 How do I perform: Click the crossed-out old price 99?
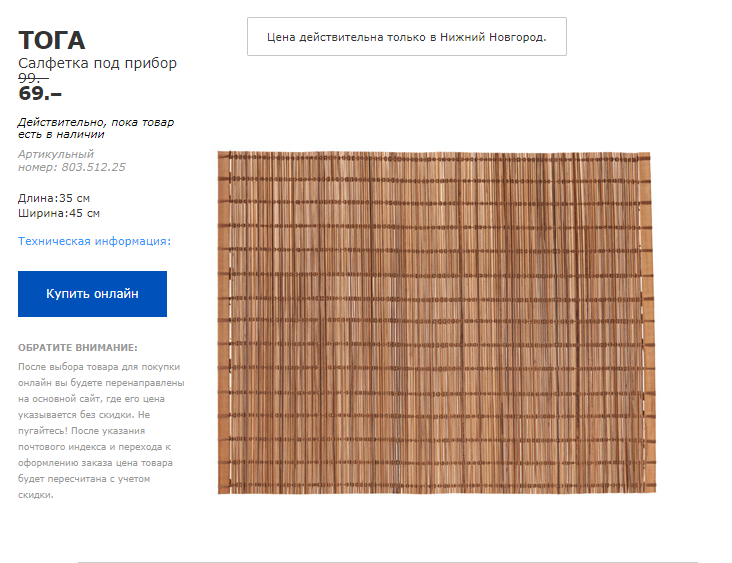[33, 78]
